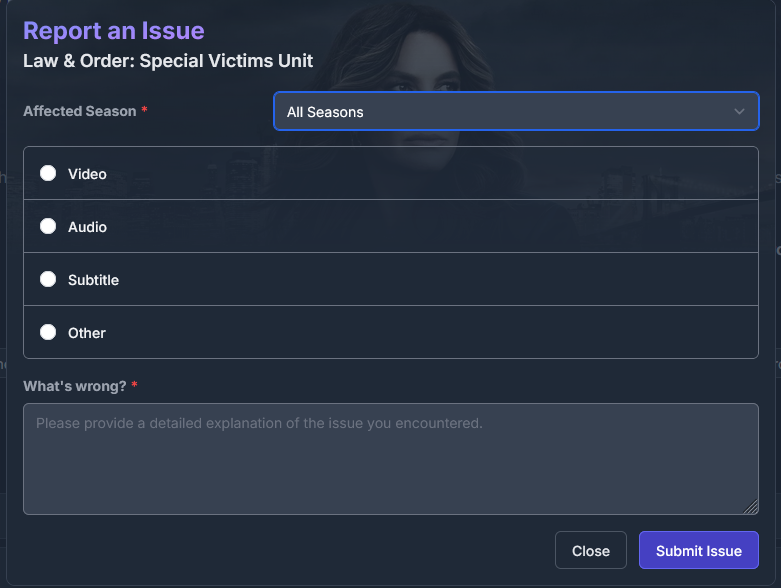Viewport: 781px width, 588px height.
Task: Focus the What's wrong text area
Action: point(390,459)
